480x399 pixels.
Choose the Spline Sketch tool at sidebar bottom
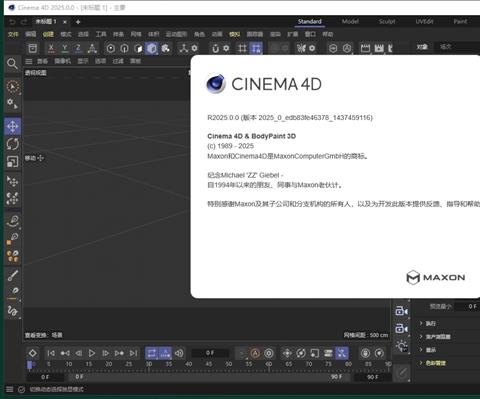coord(13,311)
